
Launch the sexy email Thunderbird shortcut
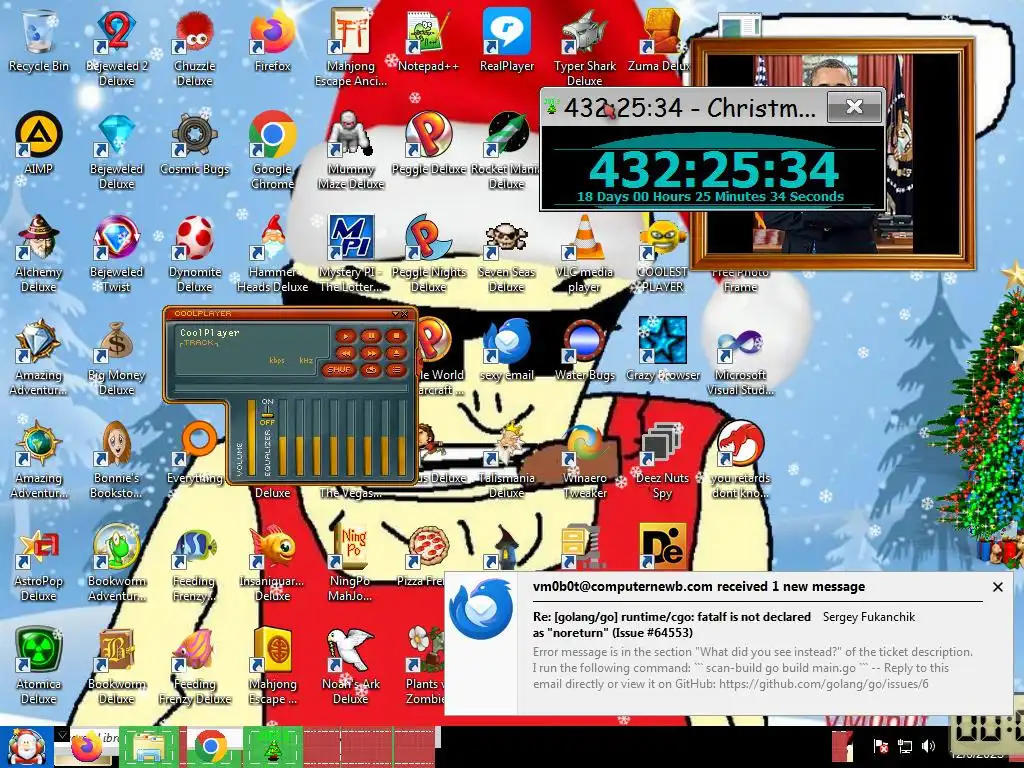[x=507, y=349]
